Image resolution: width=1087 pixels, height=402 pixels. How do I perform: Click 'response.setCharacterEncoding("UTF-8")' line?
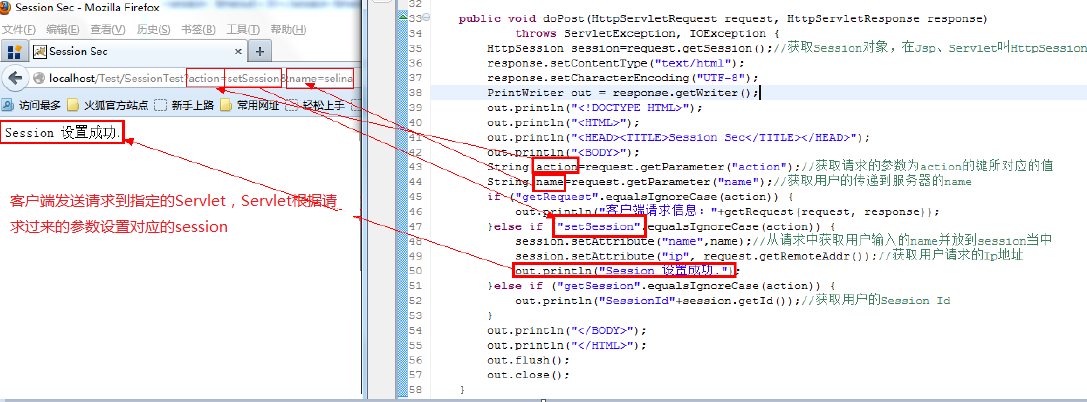tap(623, 78)
